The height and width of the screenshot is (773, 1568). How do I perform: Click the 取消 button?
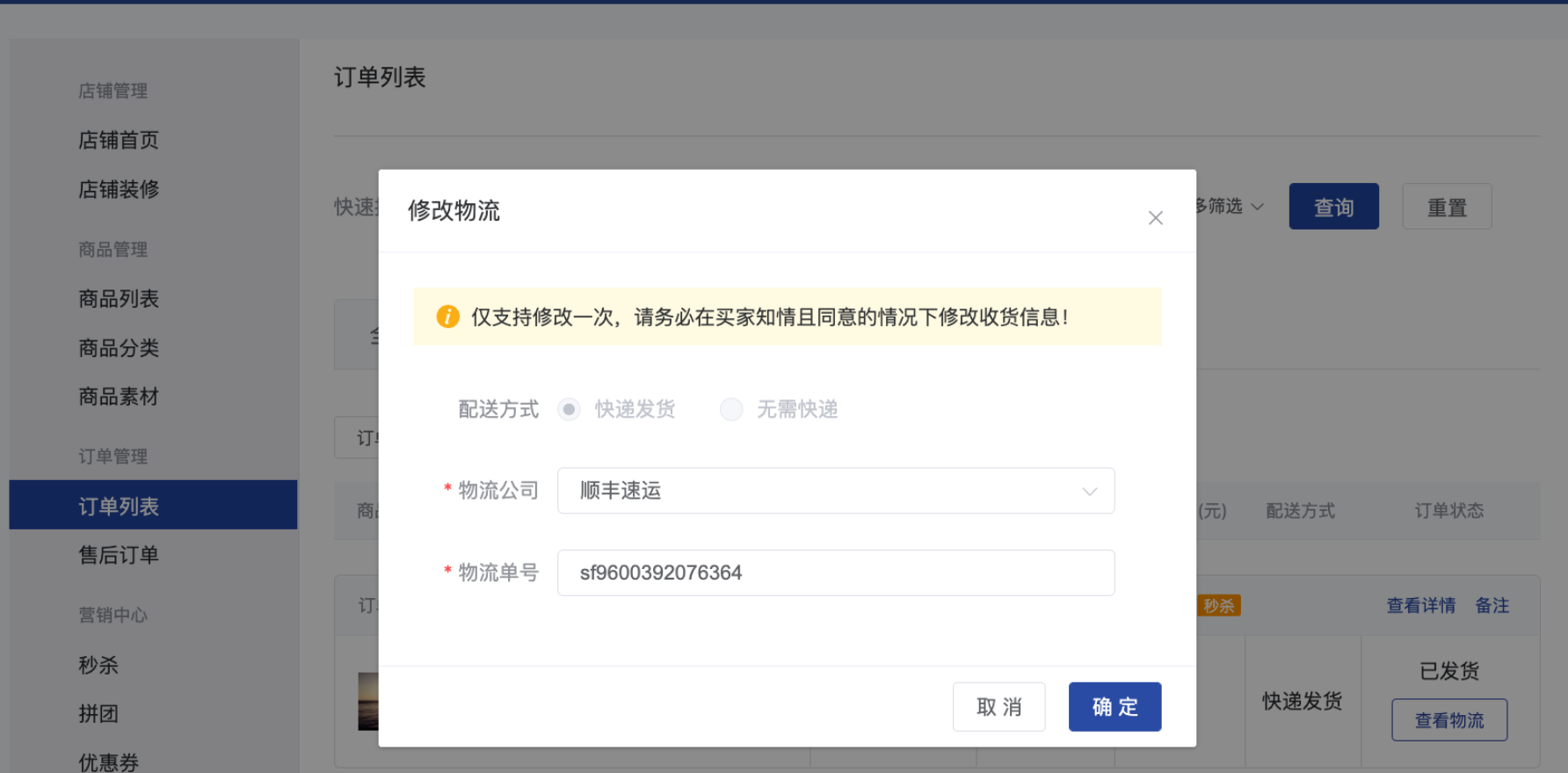pyautogui.click(x=999, y=707)
